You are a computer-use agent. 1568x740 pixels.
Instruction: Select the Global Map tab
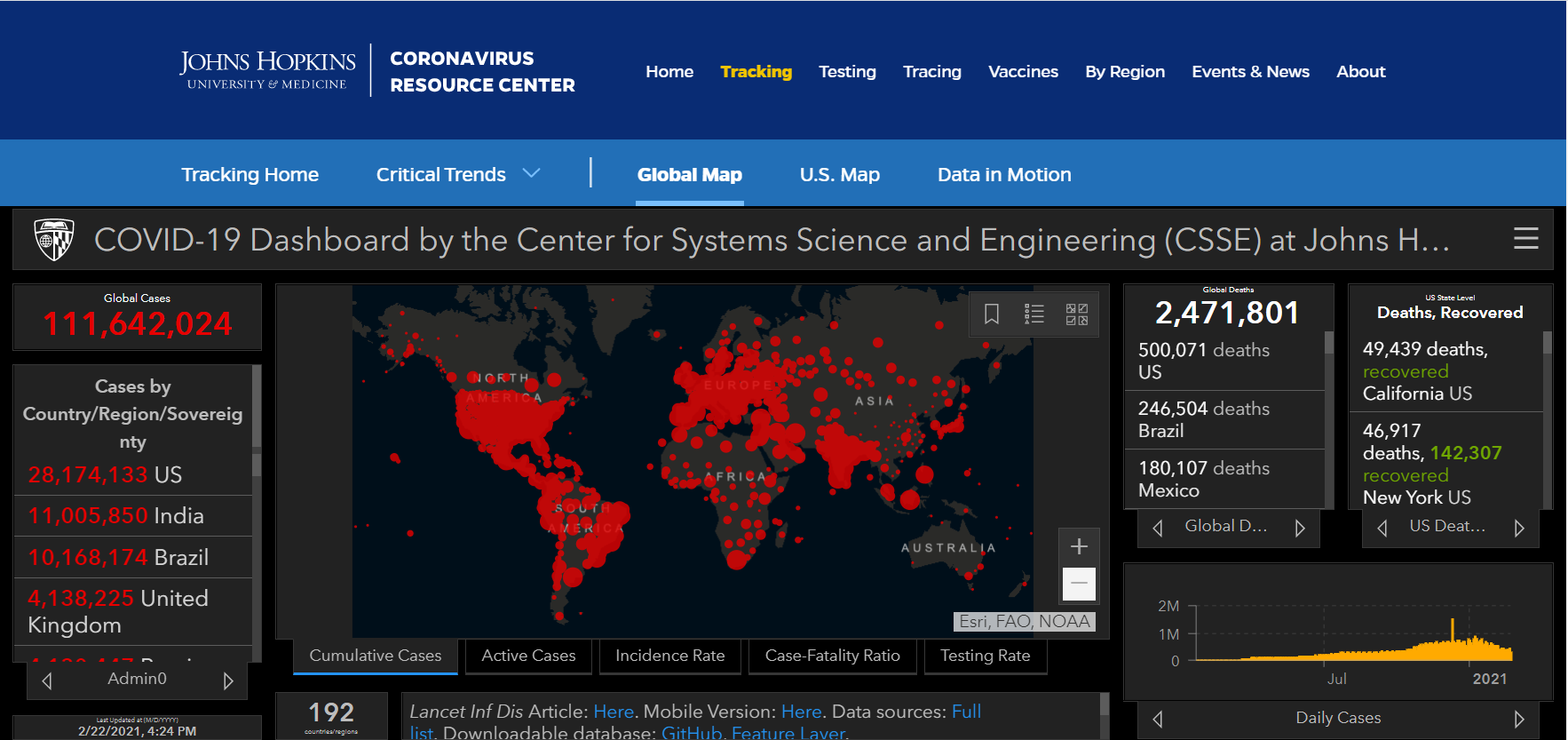(x=690, y=175)
